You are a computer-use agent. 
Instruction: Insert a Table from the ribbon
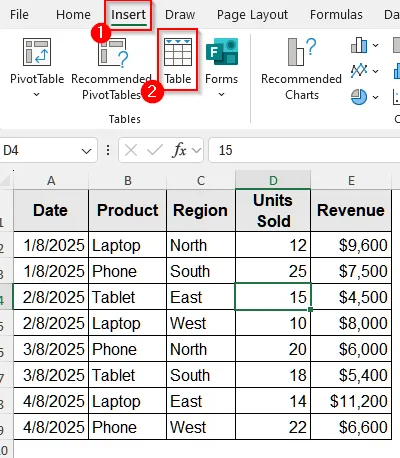point(178,60)
